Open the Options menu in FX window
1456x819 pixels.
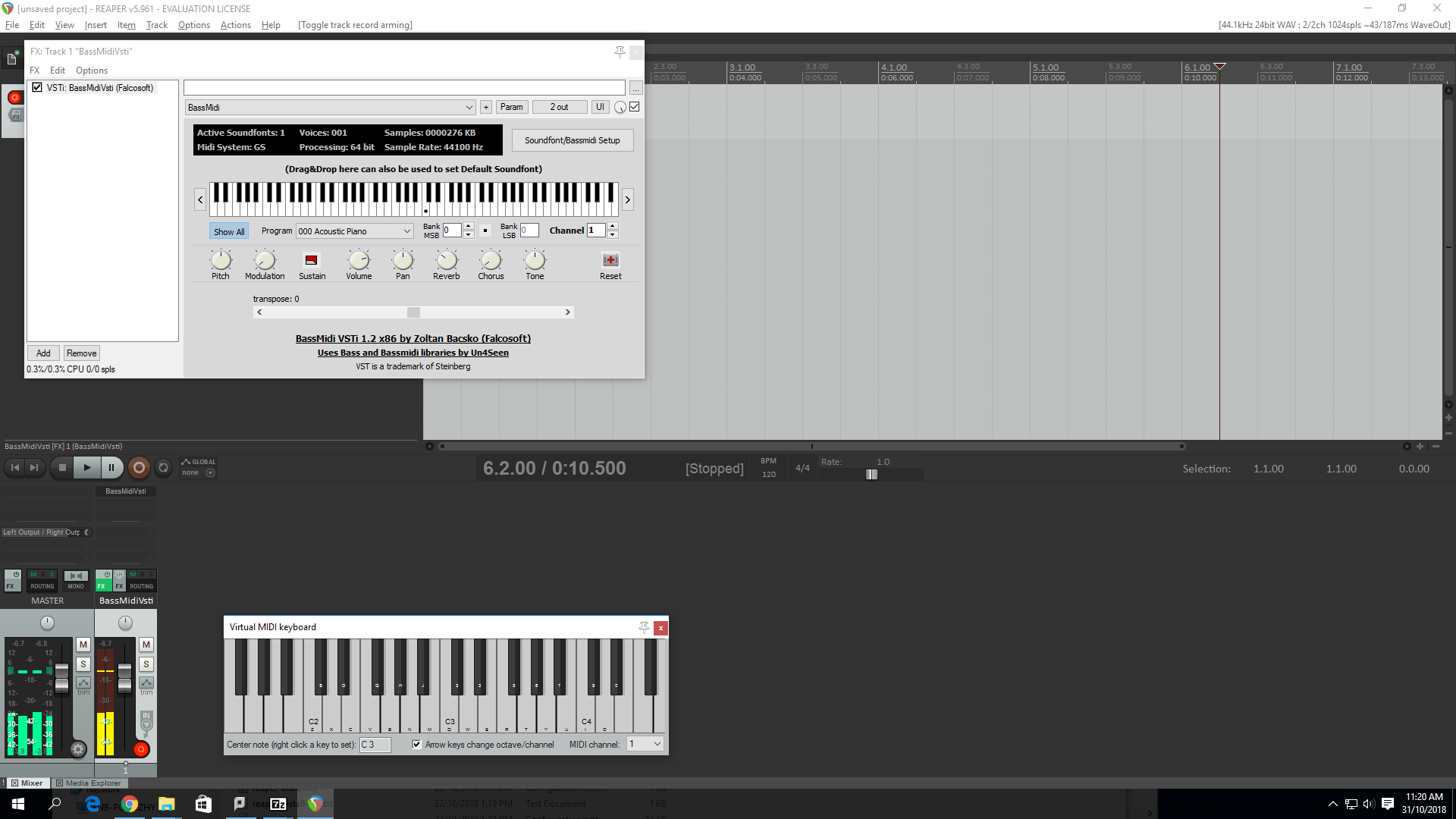[92, 71]
